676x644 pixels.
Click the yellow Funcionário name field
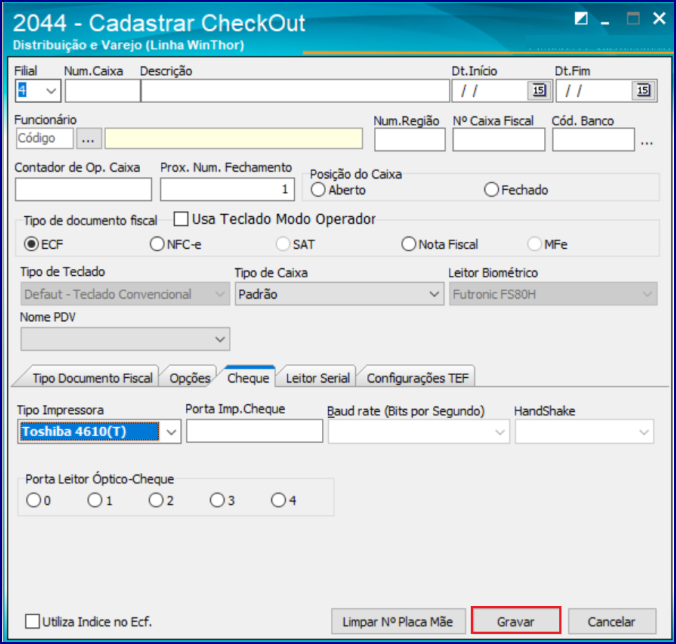pyautogui.click(x=234, y=138)
